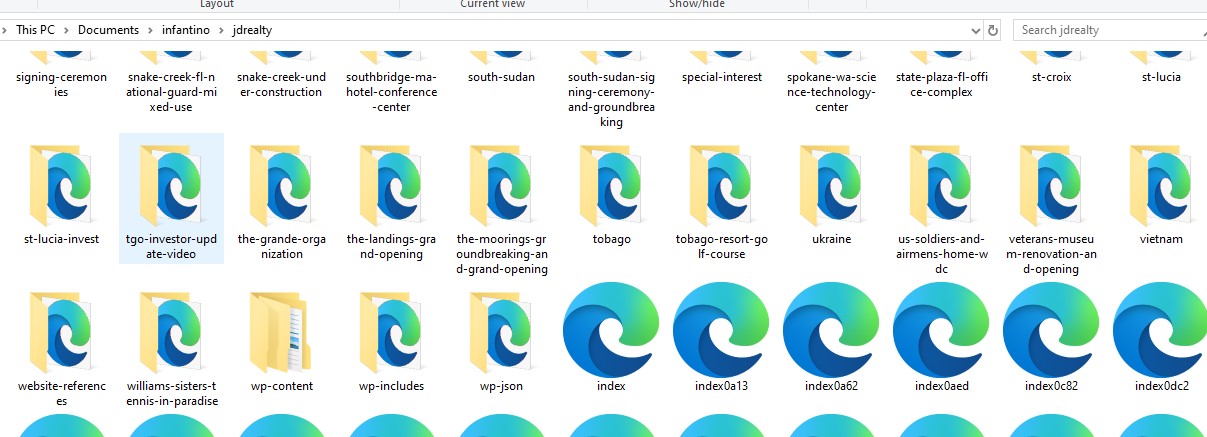
Task: Navigate to Documents breadcrumb
Action: click(x=108, y=30)
